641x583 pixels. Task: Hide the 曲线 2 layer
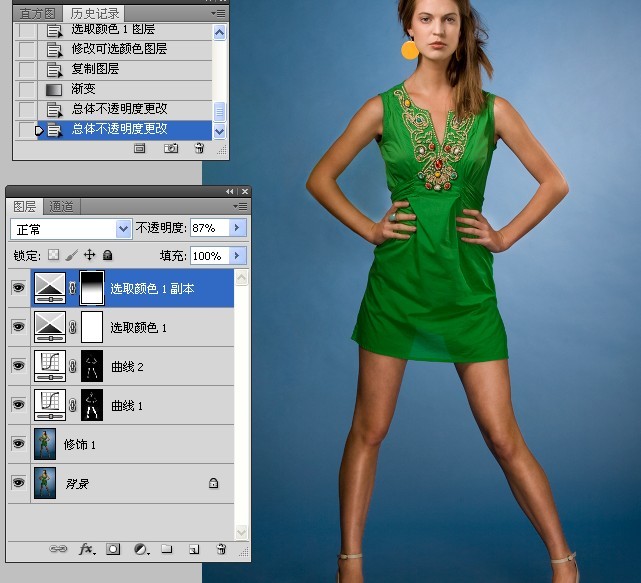[x=18, y=366]
